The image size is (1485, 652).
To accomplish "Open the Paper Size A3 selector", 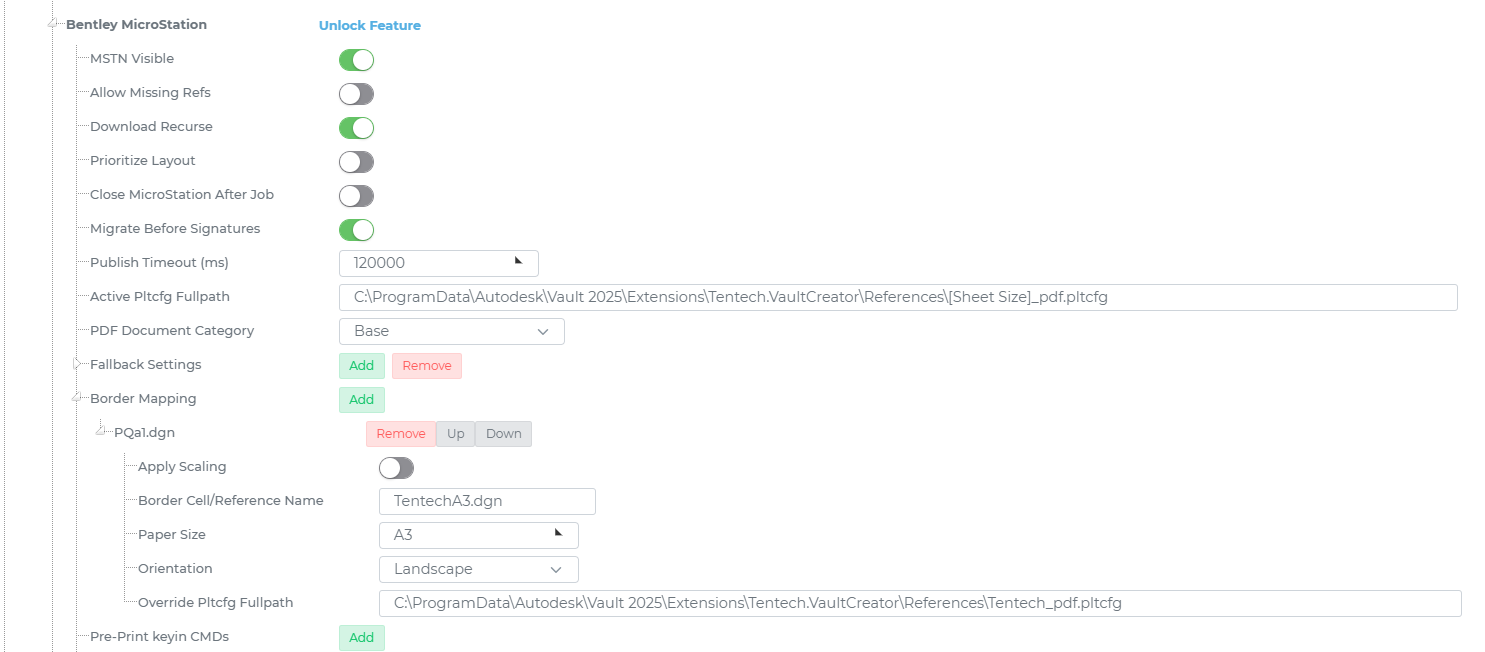I will [x=478, y=535].
